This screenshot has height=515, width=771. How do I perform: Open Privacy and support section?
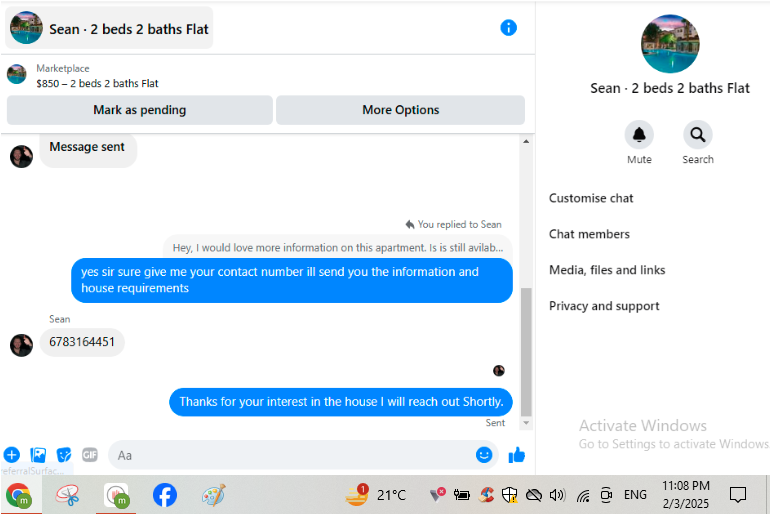click(x=604, y=306)
